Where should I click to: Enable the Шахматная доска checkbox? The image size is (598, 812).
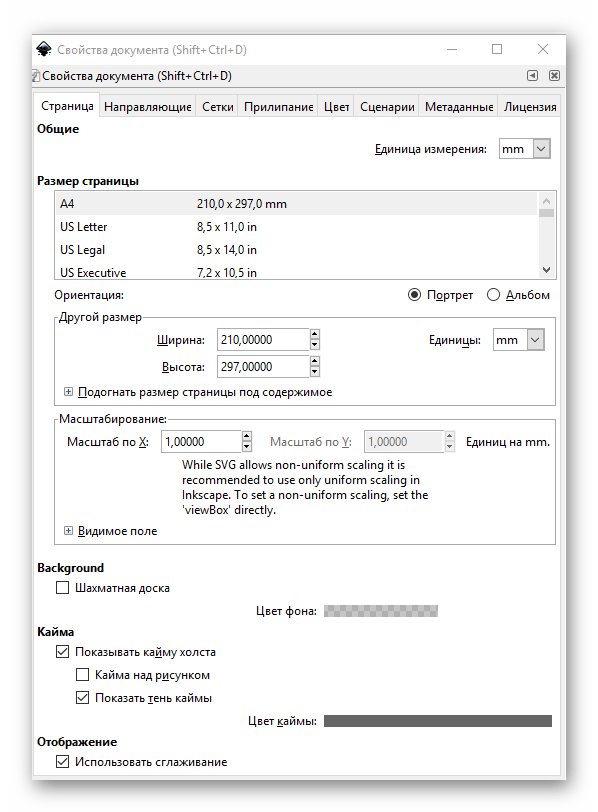[x=62, y=587]
